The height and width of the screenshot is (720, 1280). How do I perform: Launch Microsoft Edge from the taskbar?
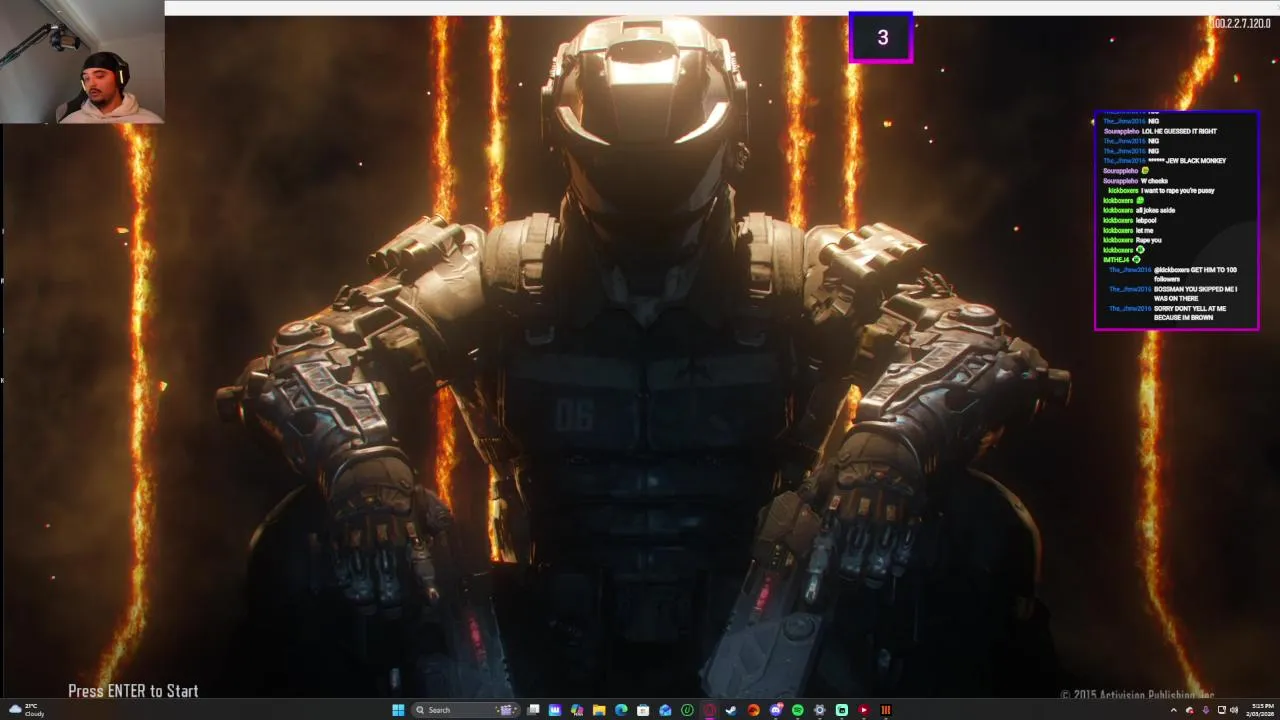[621, 710]
